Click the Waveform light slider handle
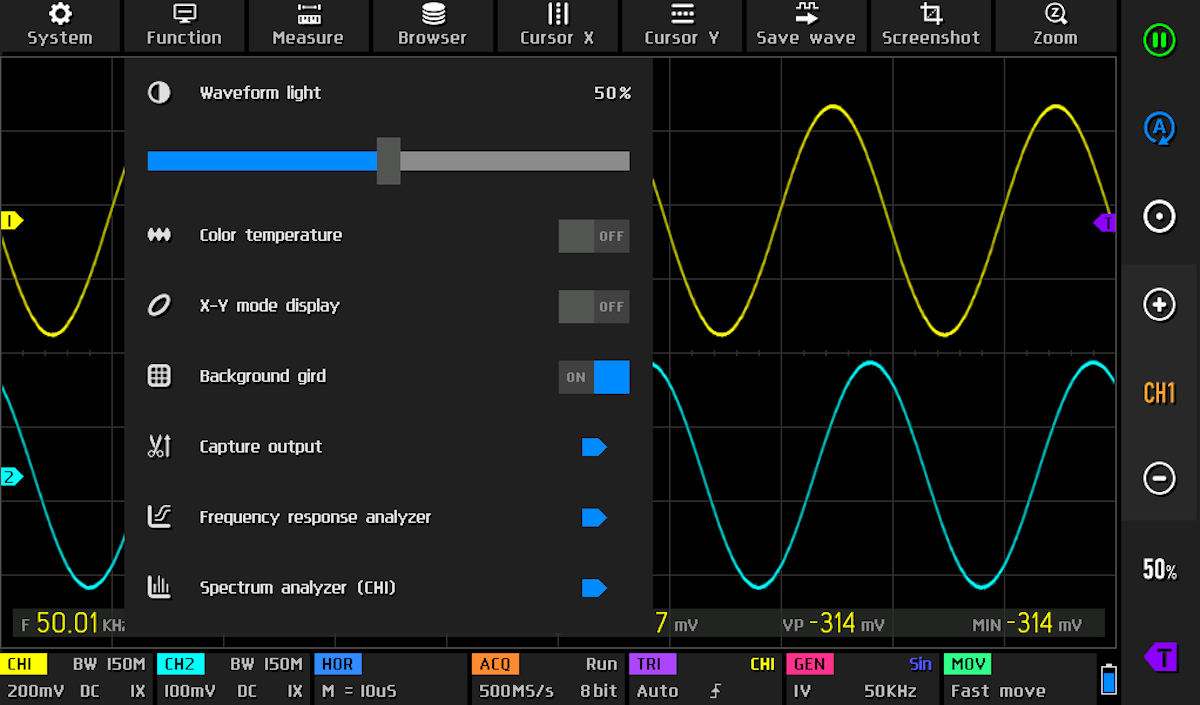Viewport: 1200px width, 705px height. 388,161
